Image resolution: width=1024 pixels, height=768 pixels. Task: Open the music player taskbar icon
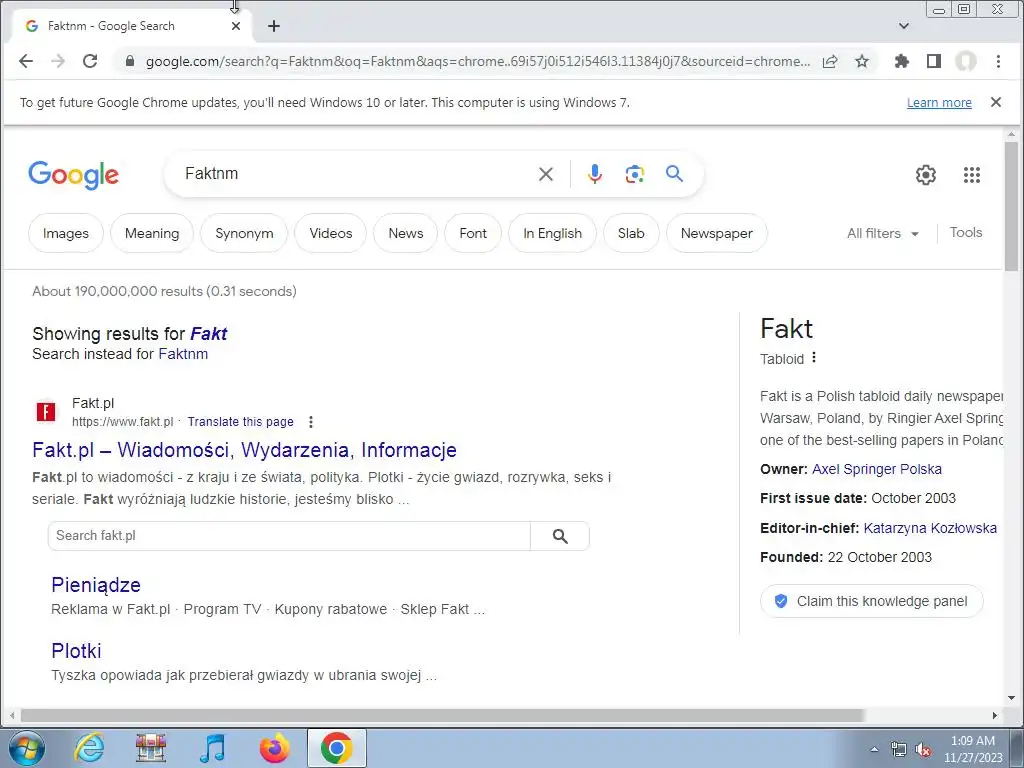point(212,748)
